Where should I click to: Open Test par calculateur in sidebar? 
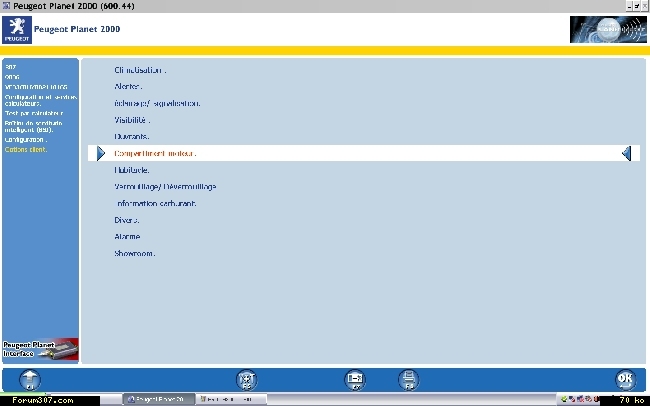point(34,113)
